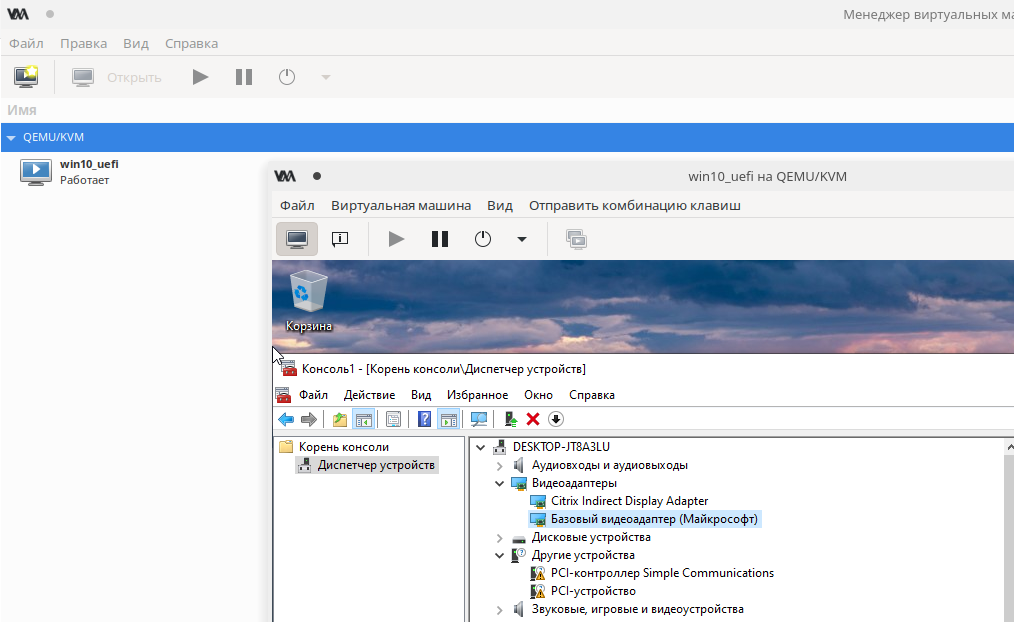Click the create new virtual machine icon

(x=25, y=77)
